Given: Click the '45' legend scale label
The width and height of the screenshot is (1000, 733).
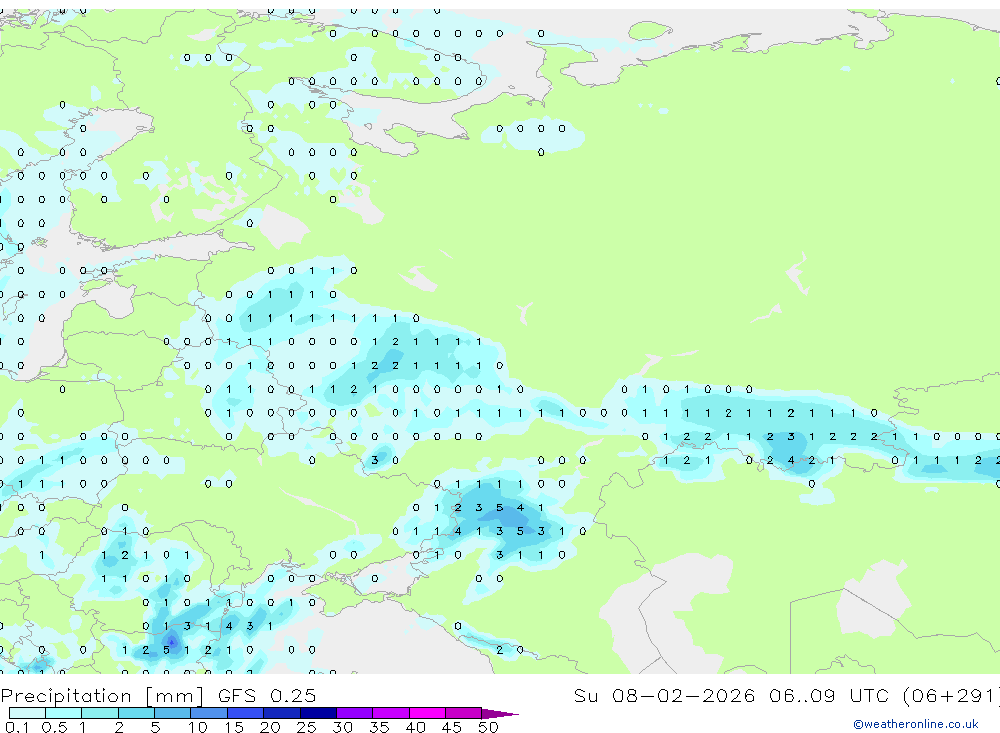Looking at the screenshot, I should tap(452, 727).
